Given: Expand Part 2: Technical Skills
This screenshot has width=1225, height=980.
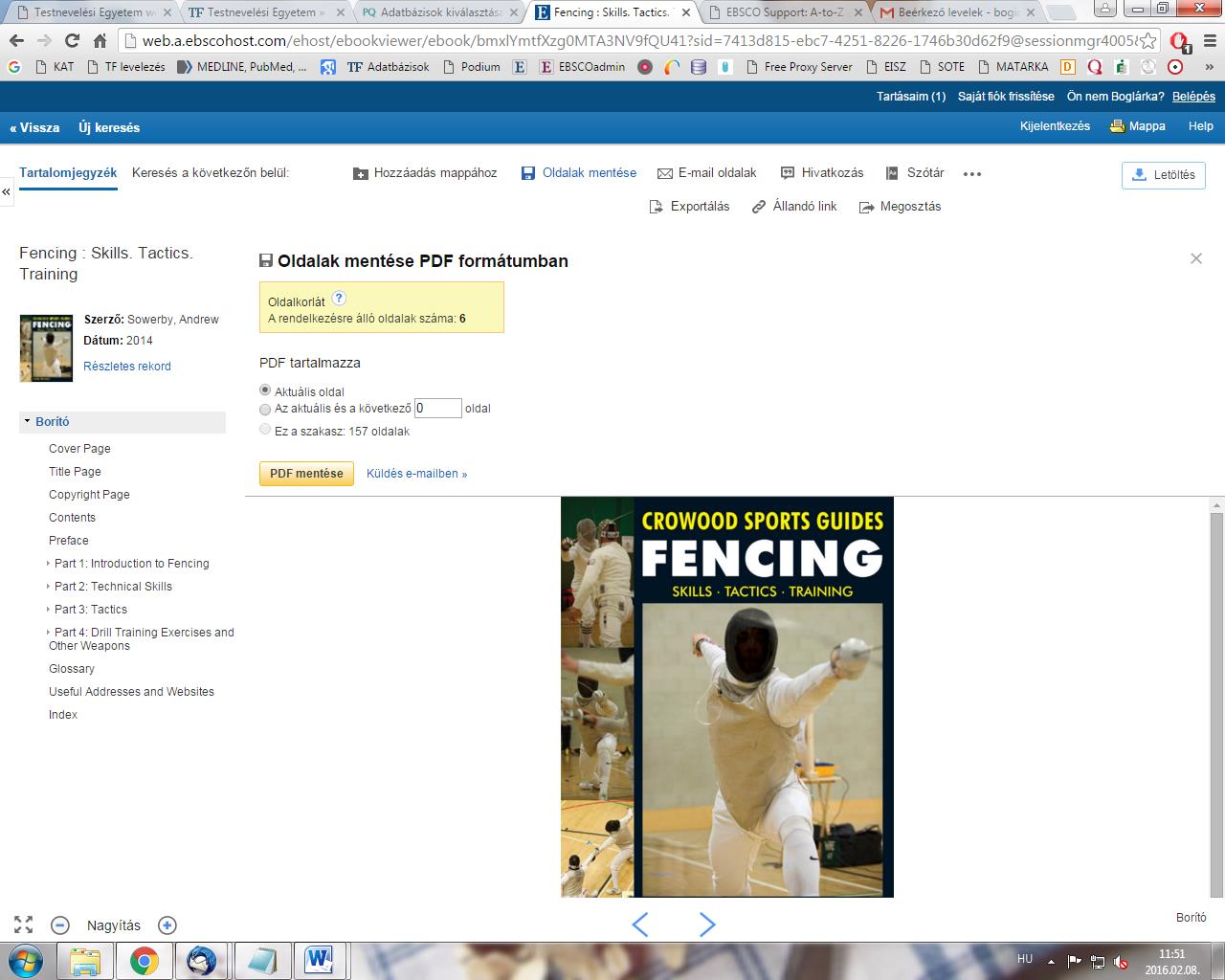Looking at the screenshot, I should click(48, 587).
